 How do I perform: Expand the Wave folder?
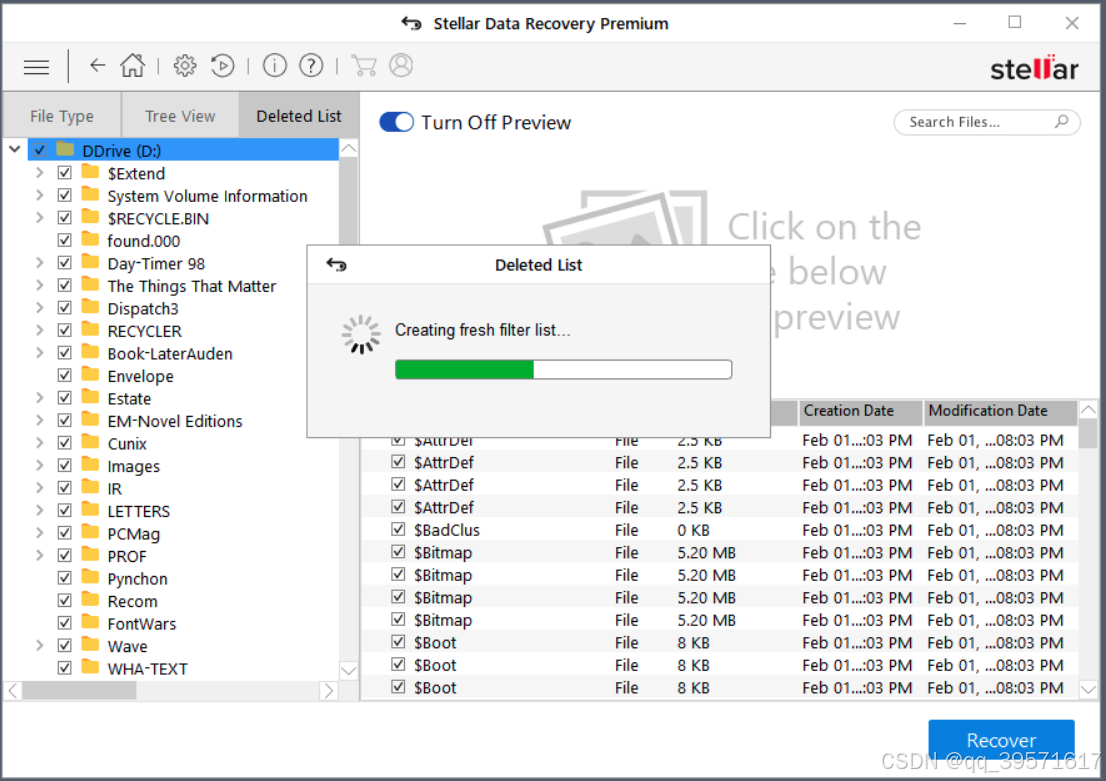pyautogui.click(x=40, y=646)
